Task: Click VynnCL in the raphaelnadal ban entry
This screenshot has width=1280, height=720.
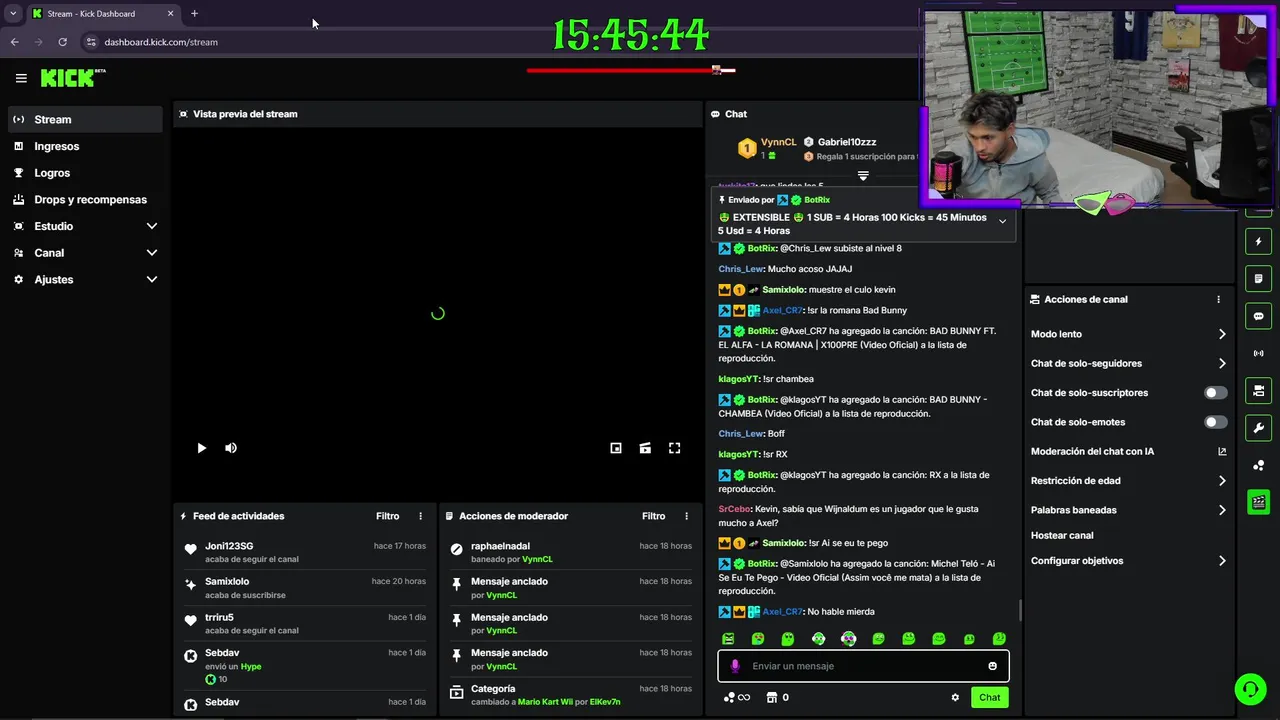Action: pos(537,559)
